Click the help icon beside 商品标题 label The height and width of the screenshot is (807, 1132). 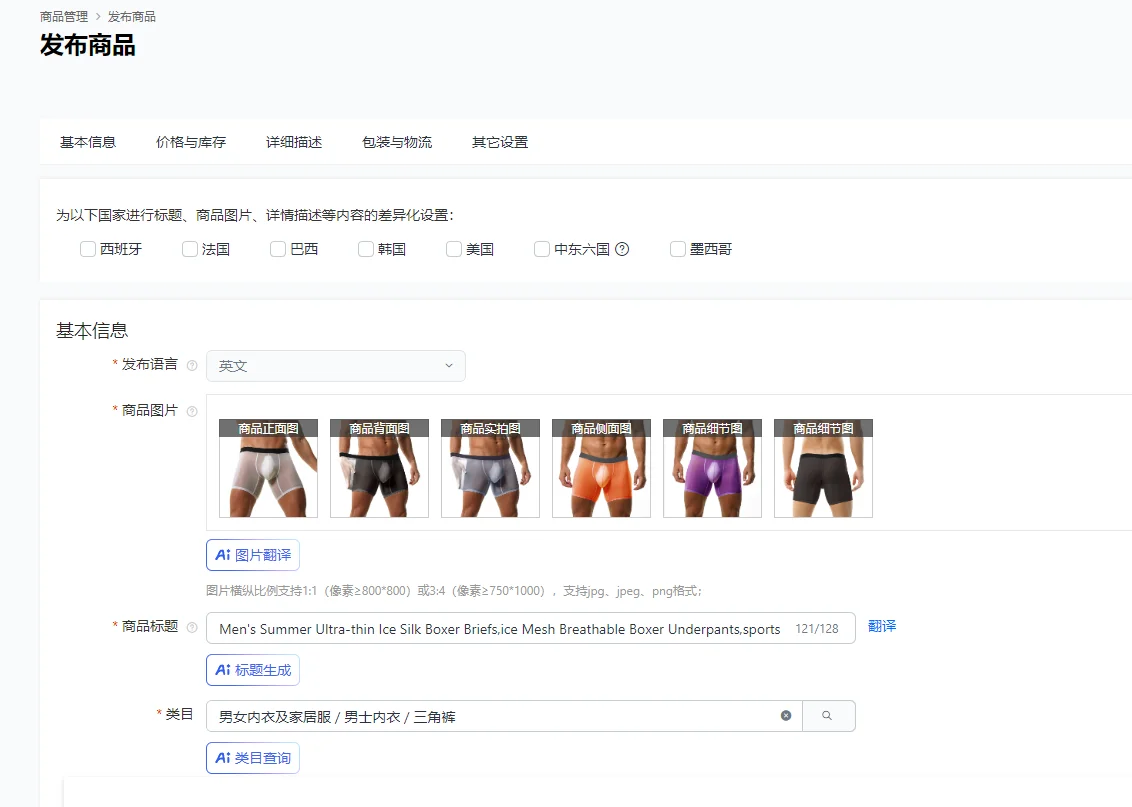coord(192,627)
